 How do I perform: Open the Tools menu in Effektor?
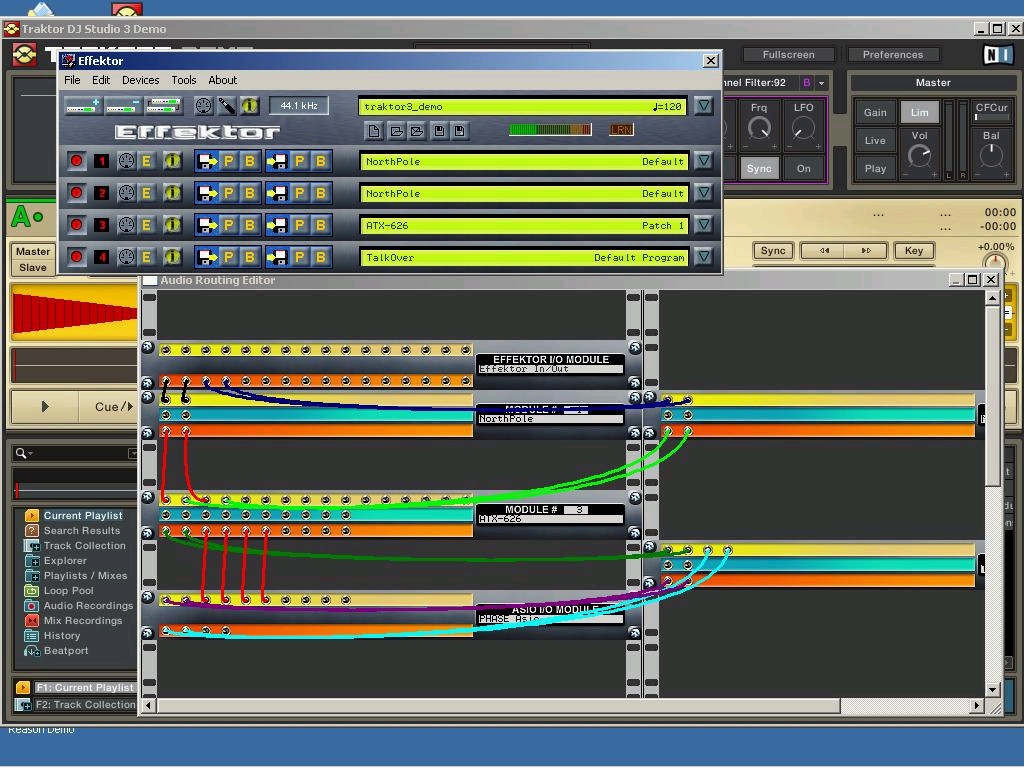(184, 80)
